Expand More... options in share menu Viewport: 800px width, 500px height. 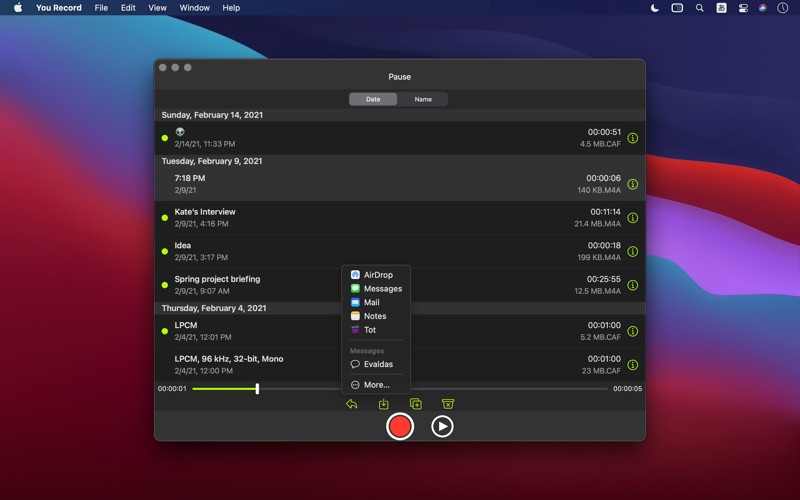(x=376, y=385)
